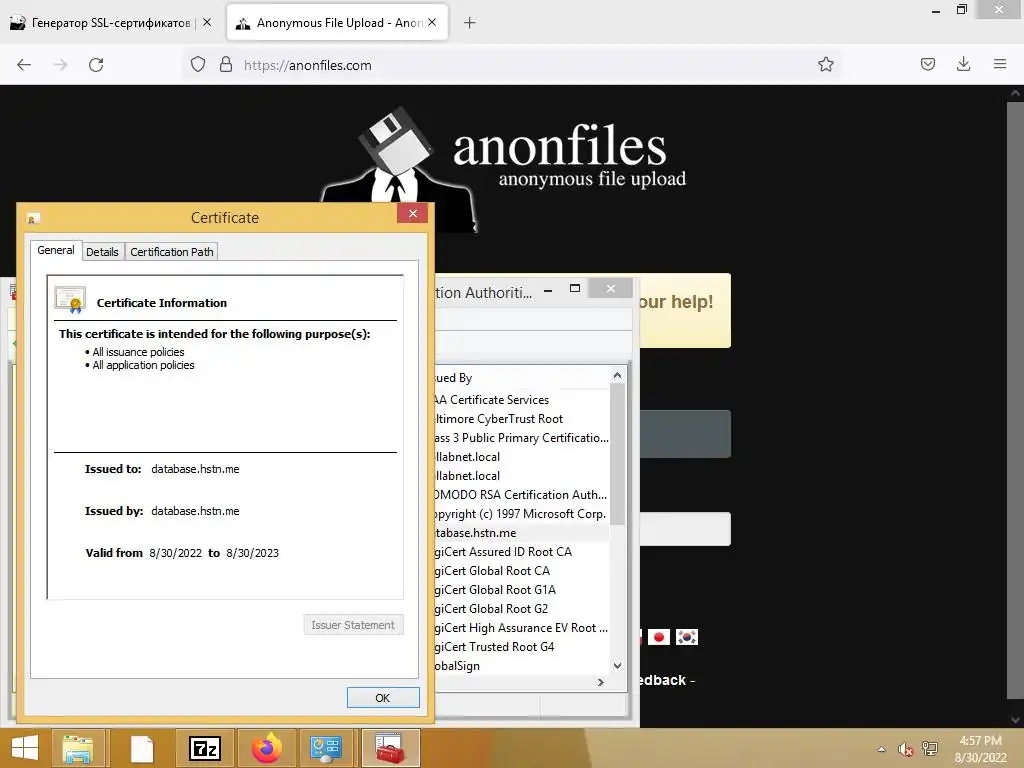Bookmark this page with the star icon
This screenshot has height=768, width=1024.
825,64
